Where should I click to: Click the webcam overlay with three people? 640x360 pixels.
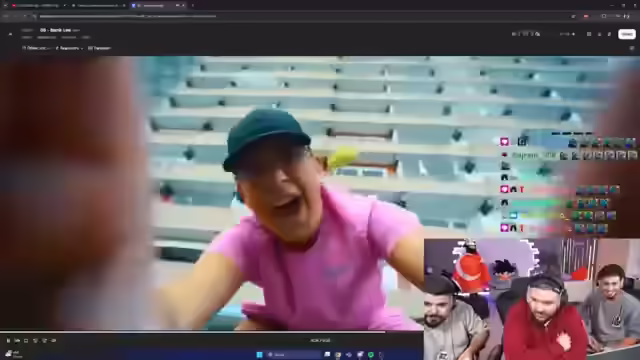click(x=532, y=299)
